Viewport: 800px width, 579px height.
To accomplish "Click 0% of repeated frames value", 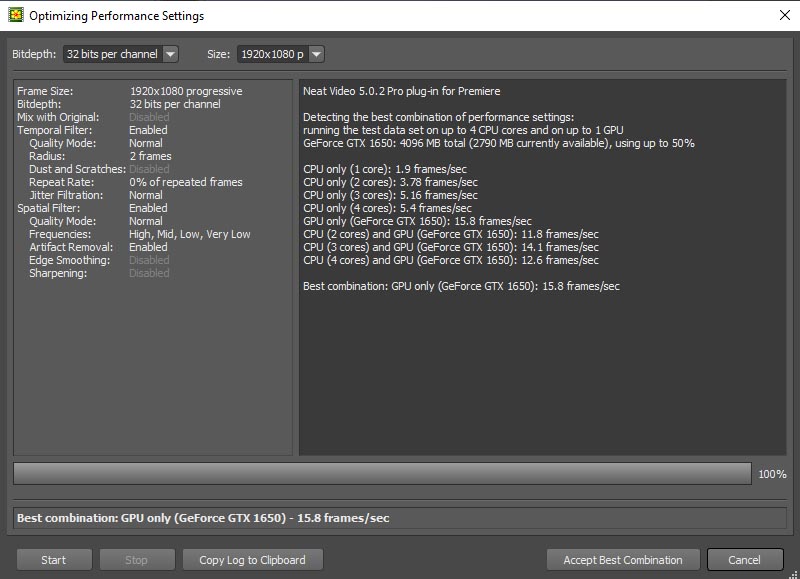I will coord(186,182).
